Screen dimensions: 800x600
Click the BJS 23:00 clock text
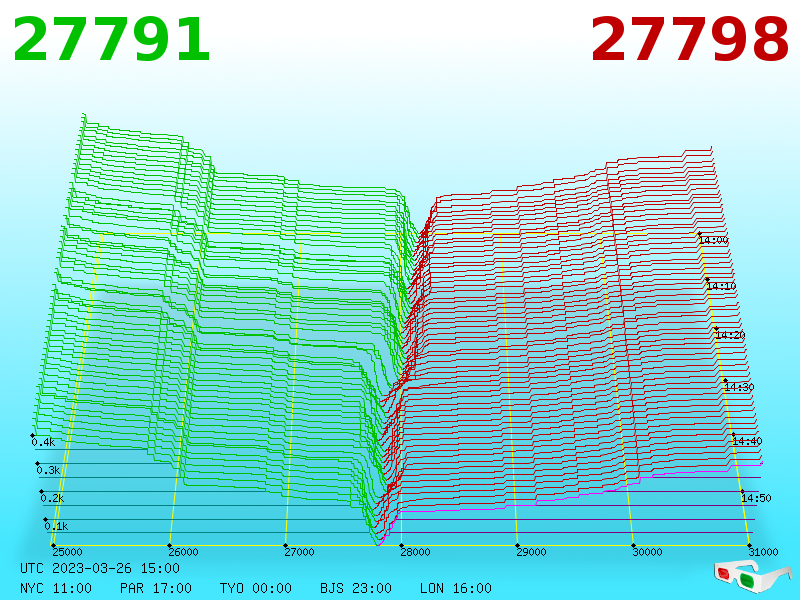click(356, 588)
